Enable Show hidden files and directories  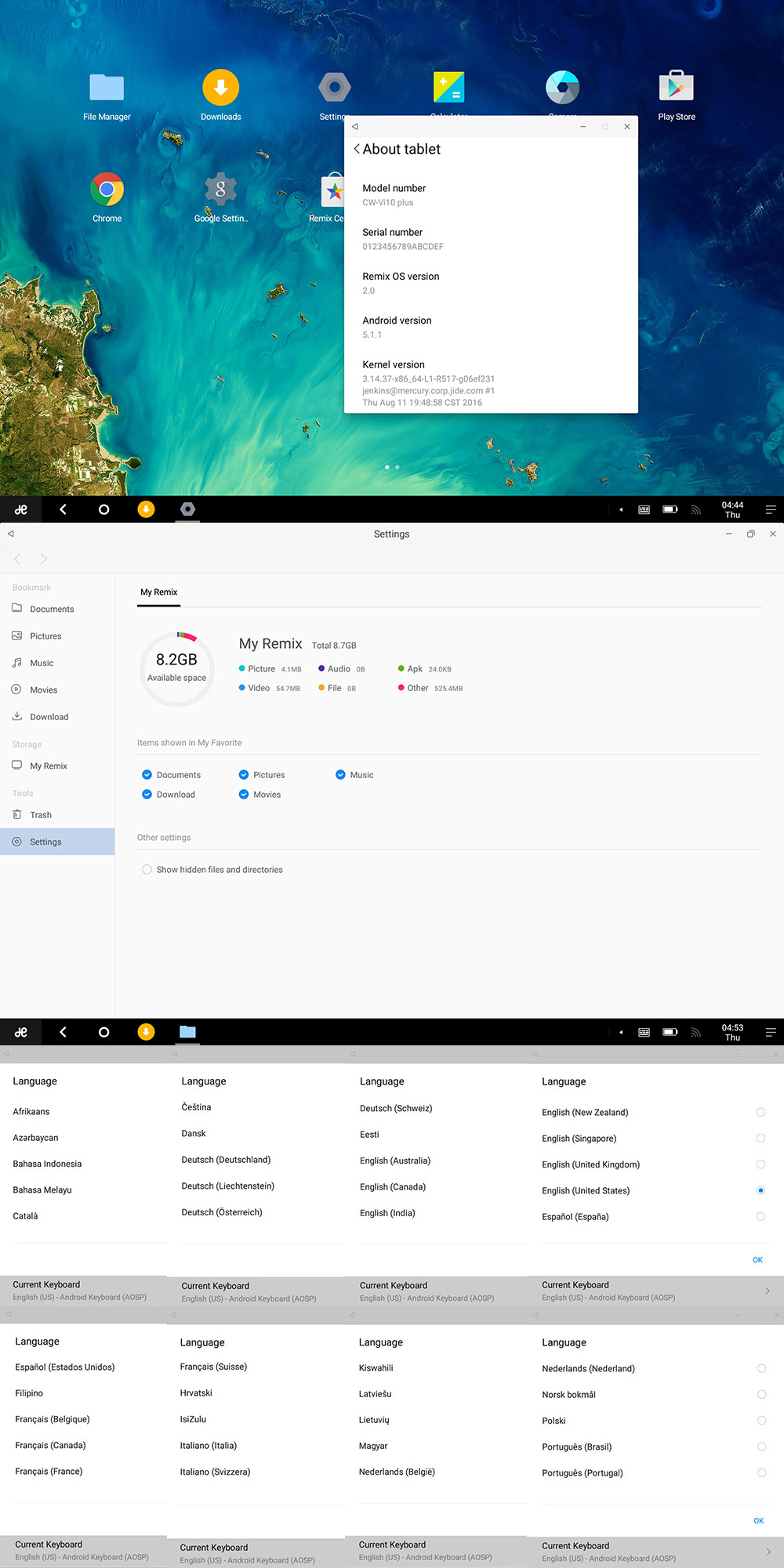(147, 870)
